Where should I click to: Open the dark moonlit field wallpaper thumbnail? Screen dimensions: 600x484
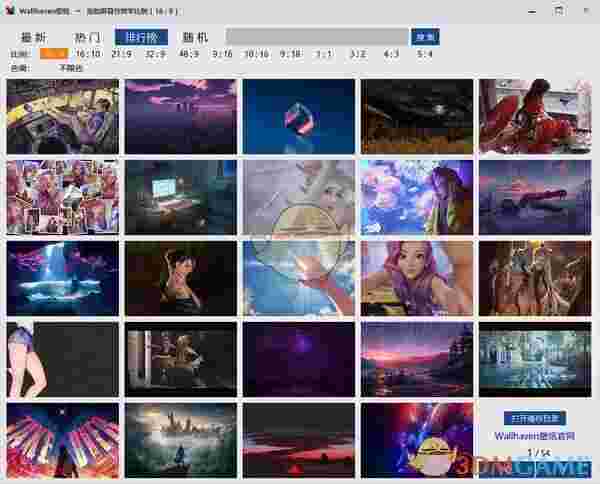pos(417,117)
